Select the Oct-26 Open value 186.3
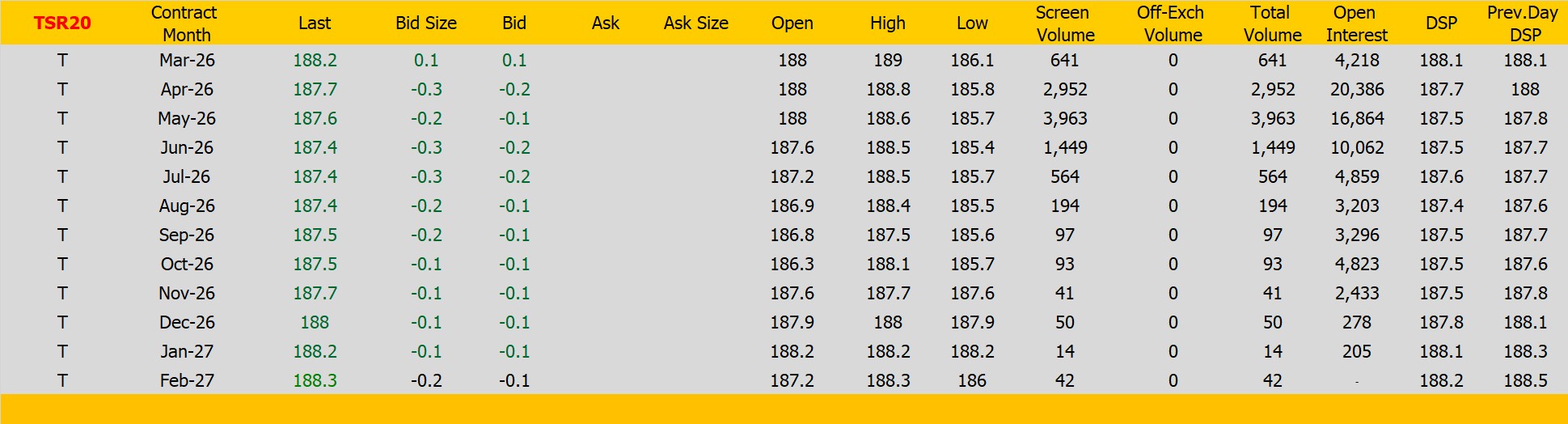The width and height of the screenshot is (1568, 424). 792,265
